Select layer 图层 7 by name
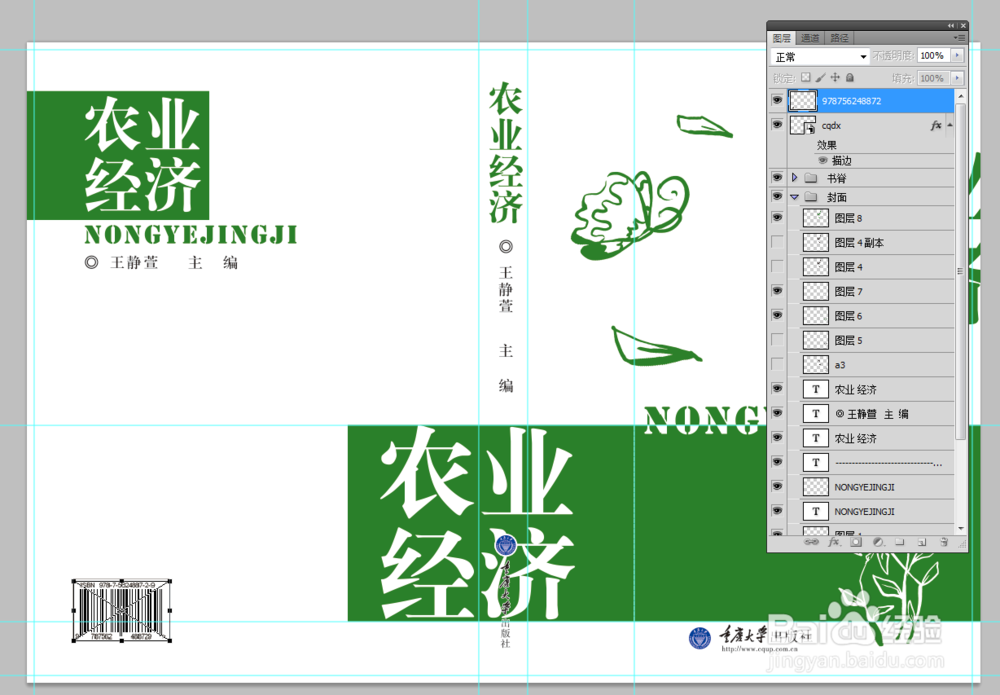 (x=848, y=291)
